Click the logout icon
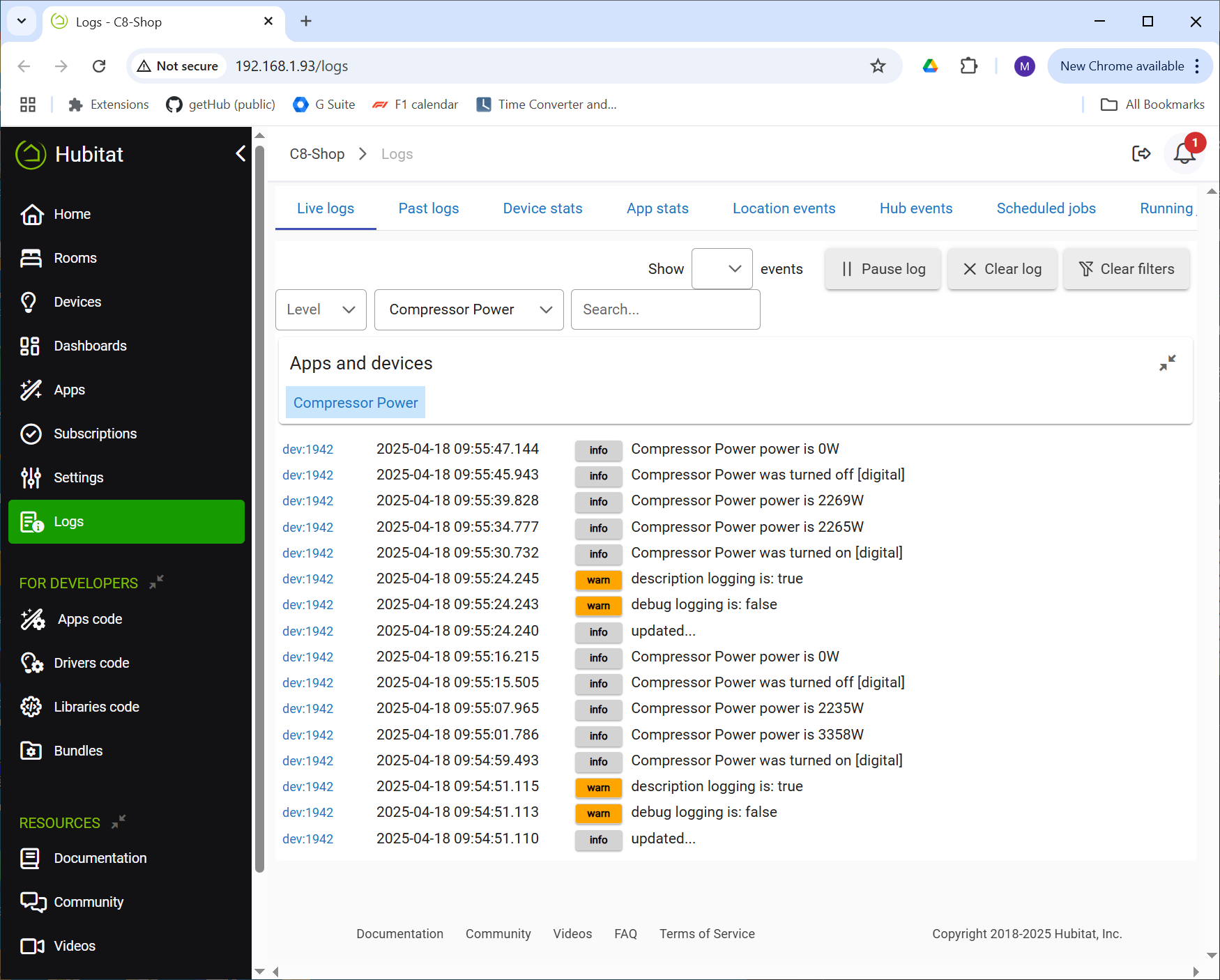The height and width of the screenshot is (980, 1220). click(1141, 153)
